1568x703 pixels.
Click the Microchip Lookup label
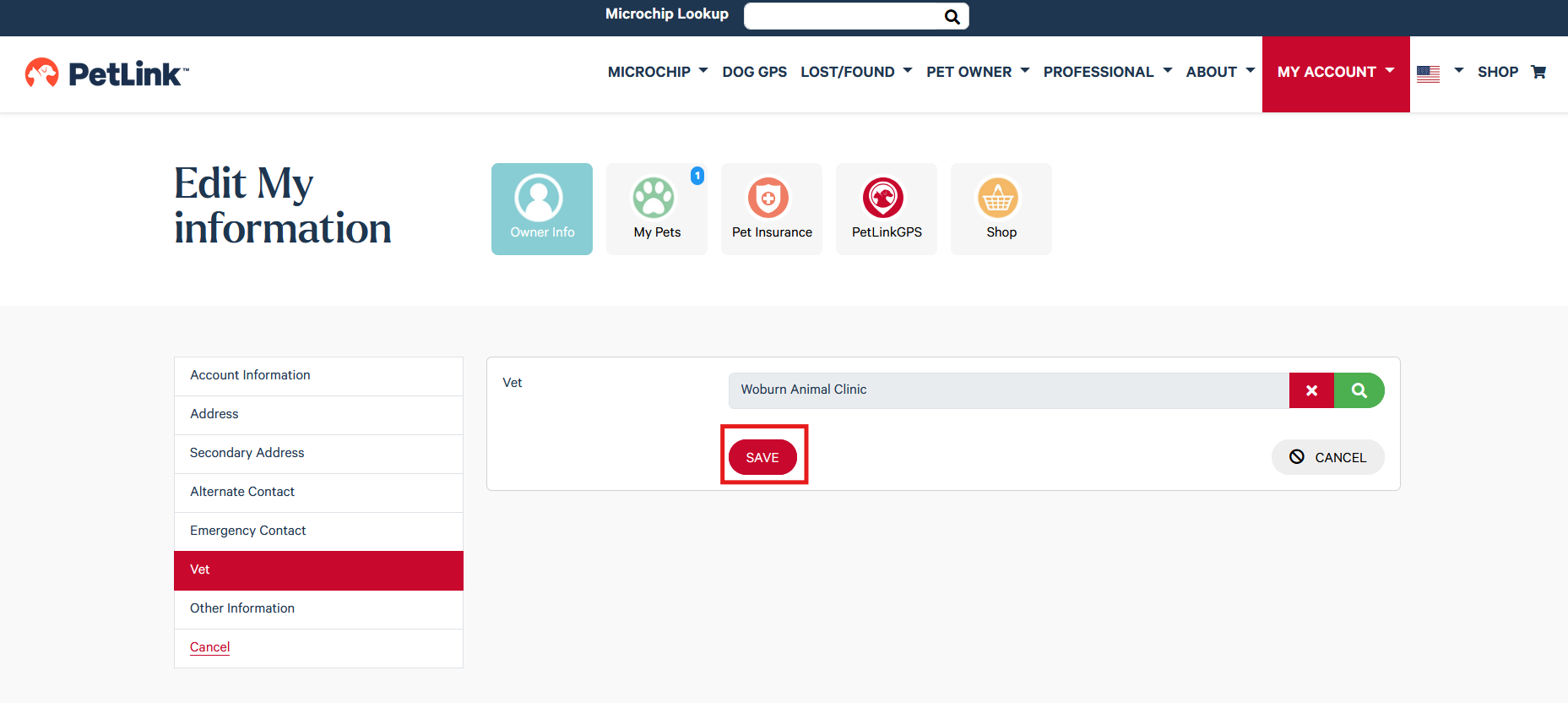pyautogui.click(x=667, y=14)
